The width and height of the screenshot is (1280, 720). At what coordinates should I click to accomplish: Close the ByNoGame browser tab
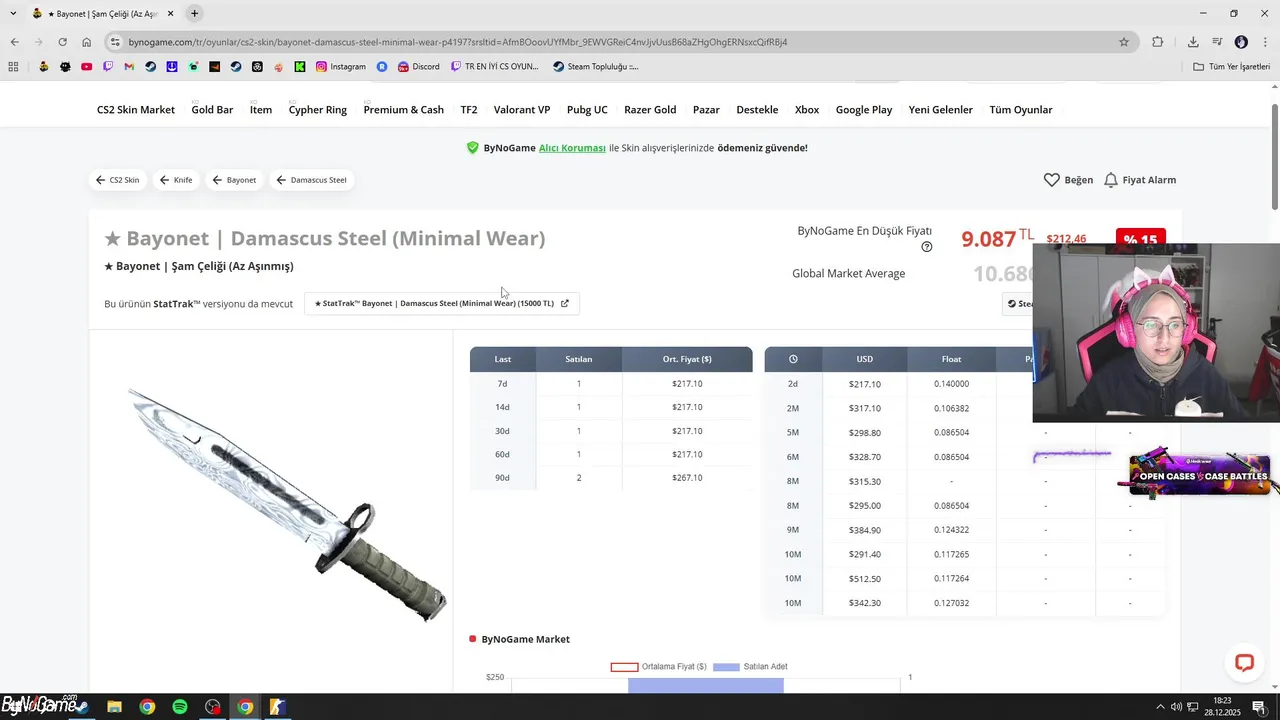pyautogui.click(x=170, y=14)
